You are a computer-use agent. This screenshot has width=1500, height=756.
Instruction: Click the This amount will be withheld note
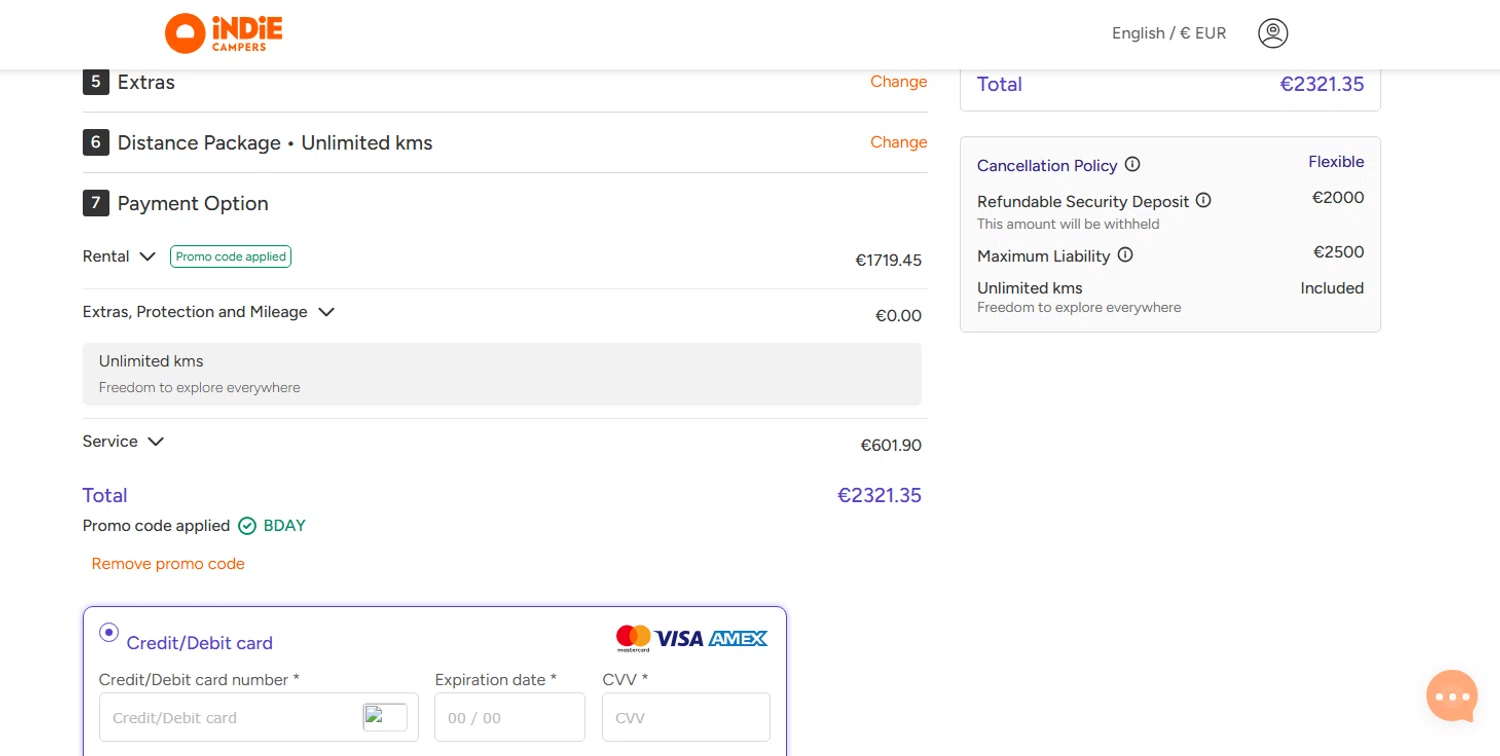click(x=1068, y=224)
